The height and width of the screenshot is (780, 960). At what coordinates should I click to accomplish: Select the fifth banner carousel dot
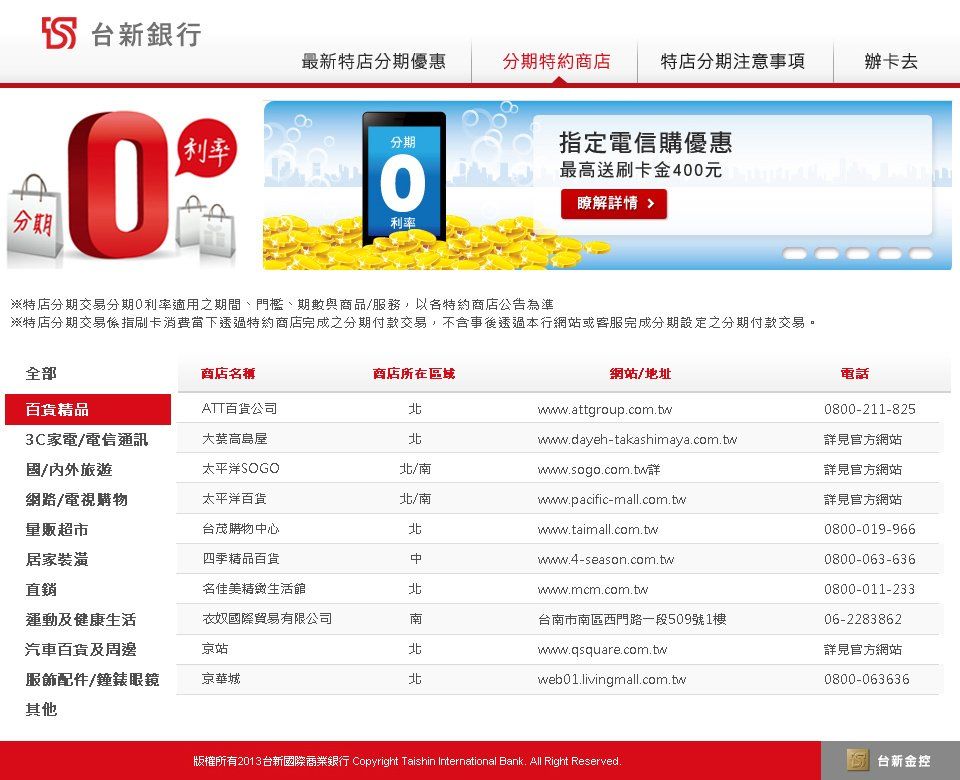tap(920, 253)
